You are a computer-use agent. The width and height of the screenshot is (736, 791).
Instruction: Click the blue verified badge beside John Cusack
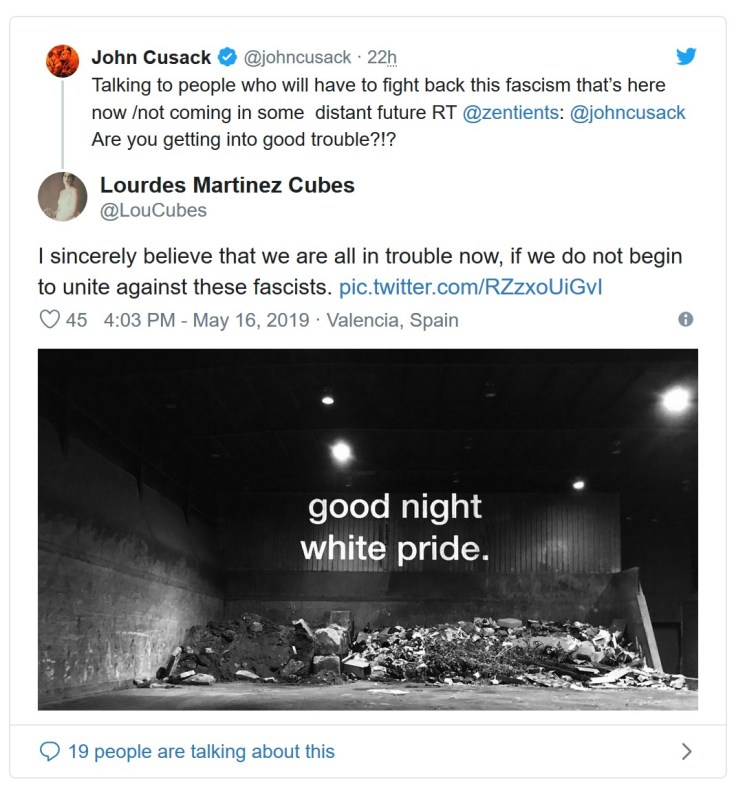click(x=229, y=57)
